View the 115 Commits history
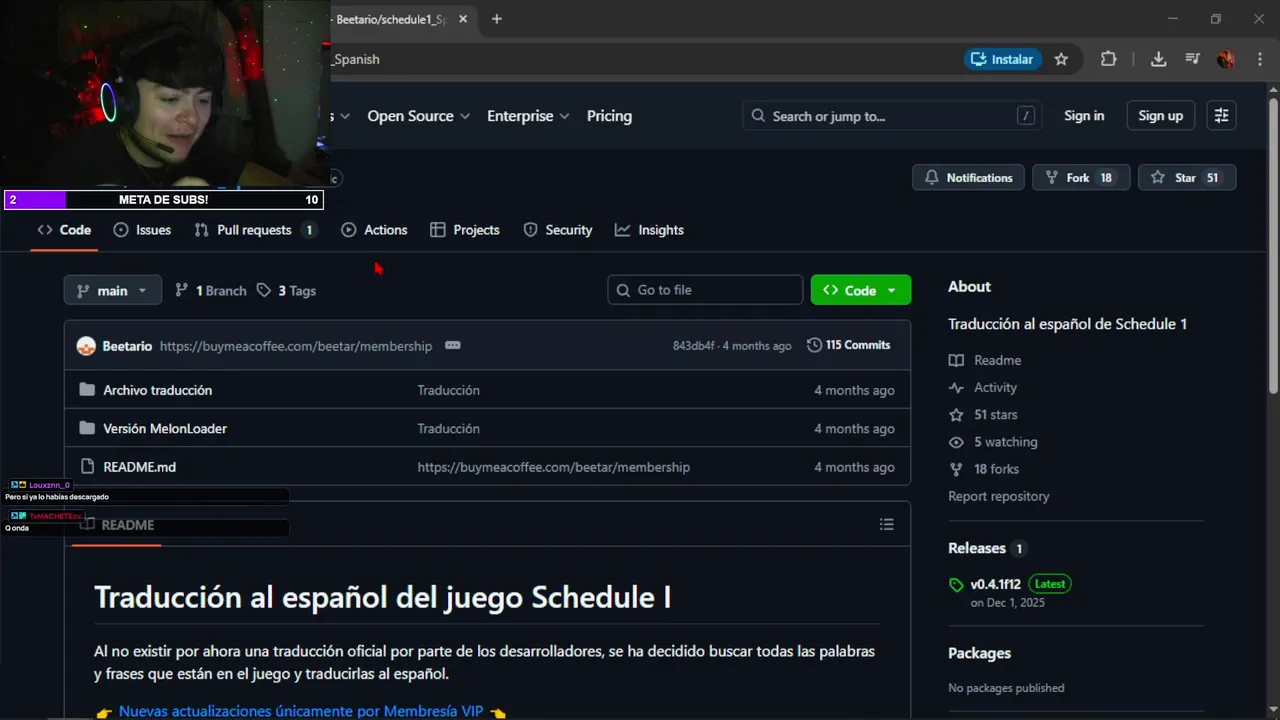This screenshot has width=1280, height=720. 848,345
